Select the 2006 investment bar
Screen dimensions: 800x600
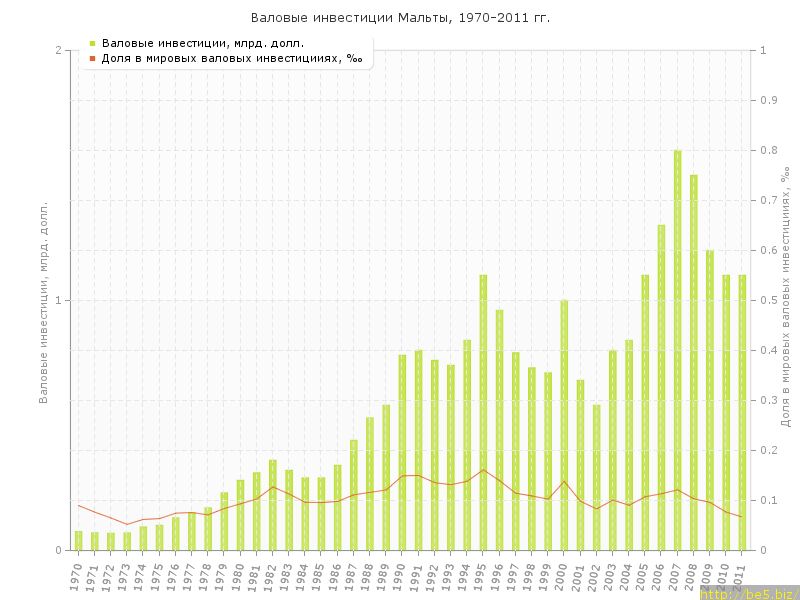[x=661, y=387]
